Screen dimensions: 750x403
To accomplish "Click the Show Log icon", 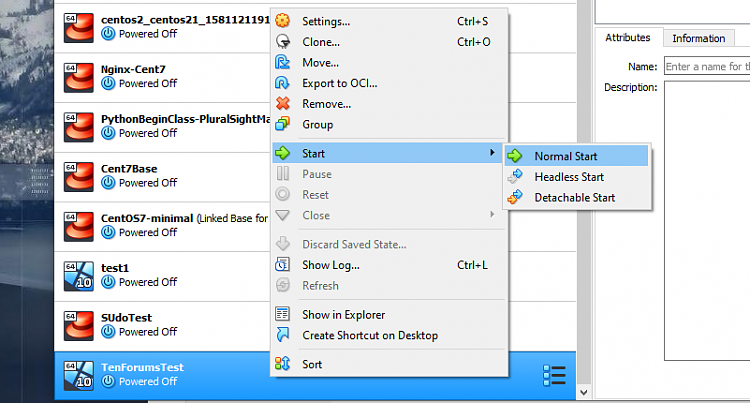I will (x=282, y=264).
